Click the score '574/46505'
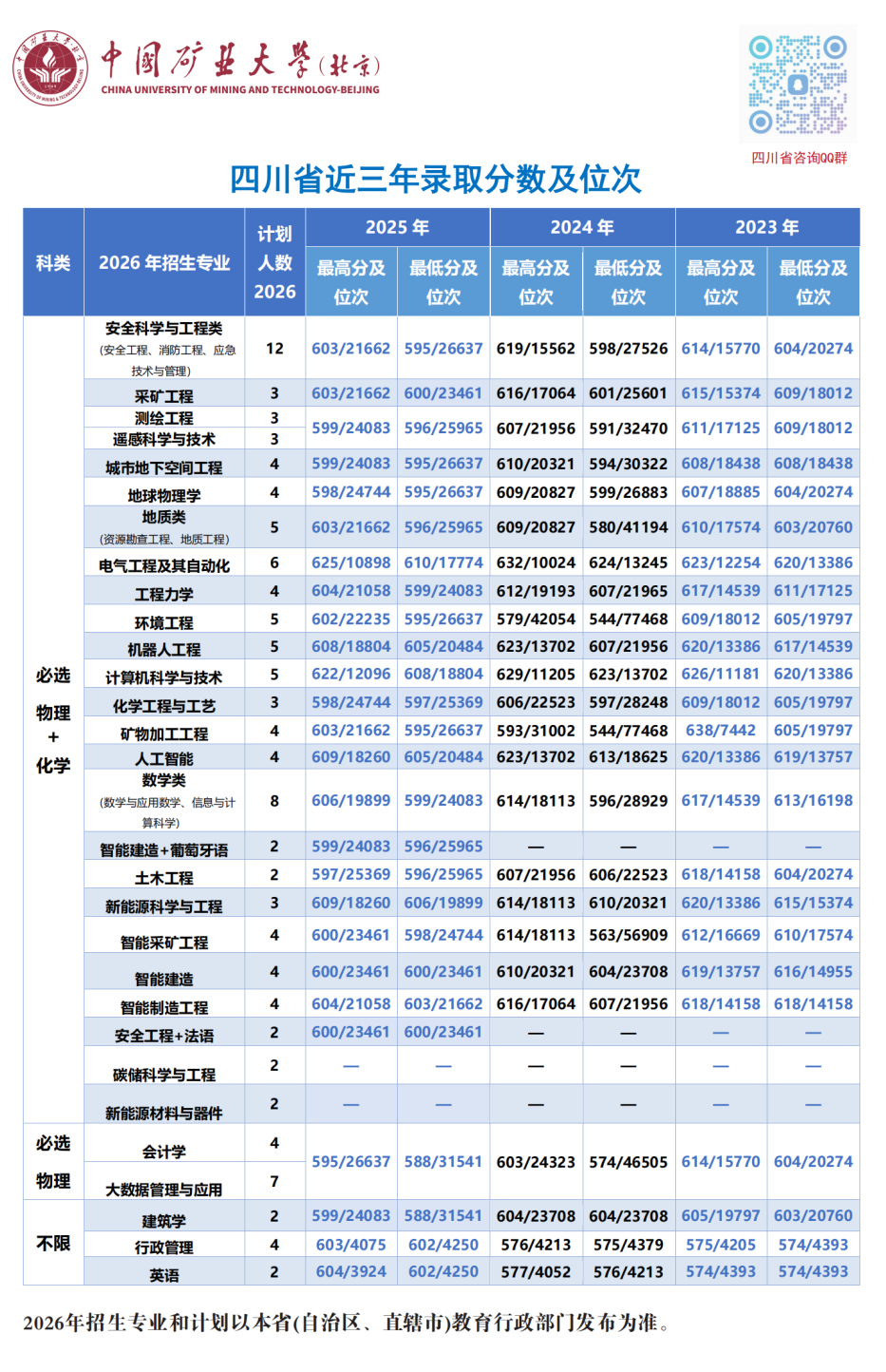886x1372 pixels. click(x=629, y=1161)
